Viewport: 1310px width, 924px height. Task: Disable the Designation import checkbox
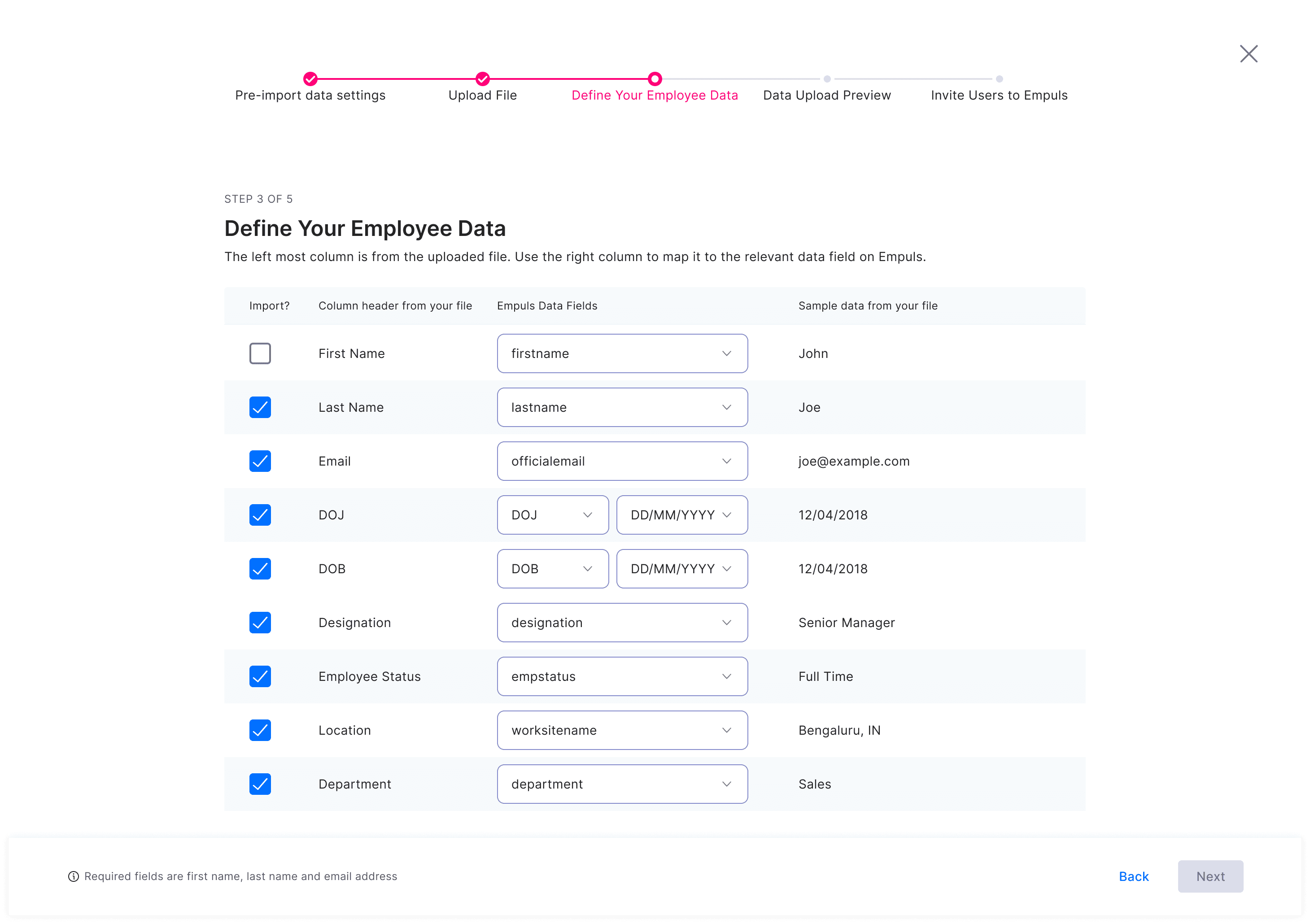point(260,622)
